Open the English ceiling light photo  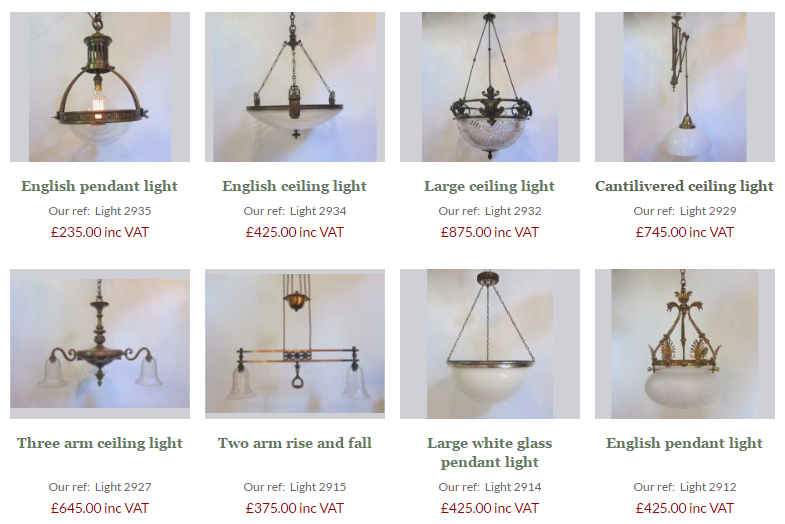[x=295, y=87]
